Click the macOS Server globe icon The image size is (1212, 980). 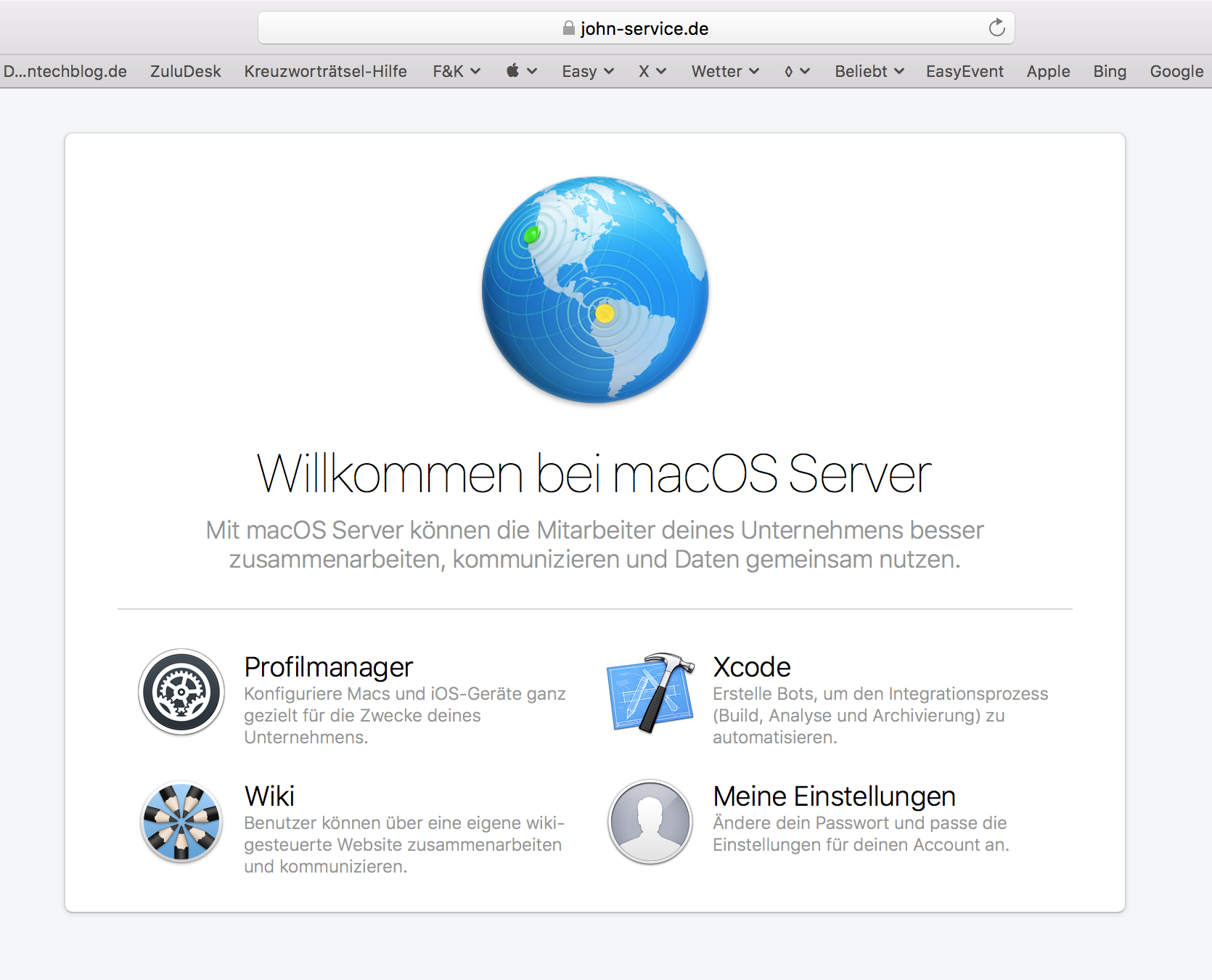[595, 290]
